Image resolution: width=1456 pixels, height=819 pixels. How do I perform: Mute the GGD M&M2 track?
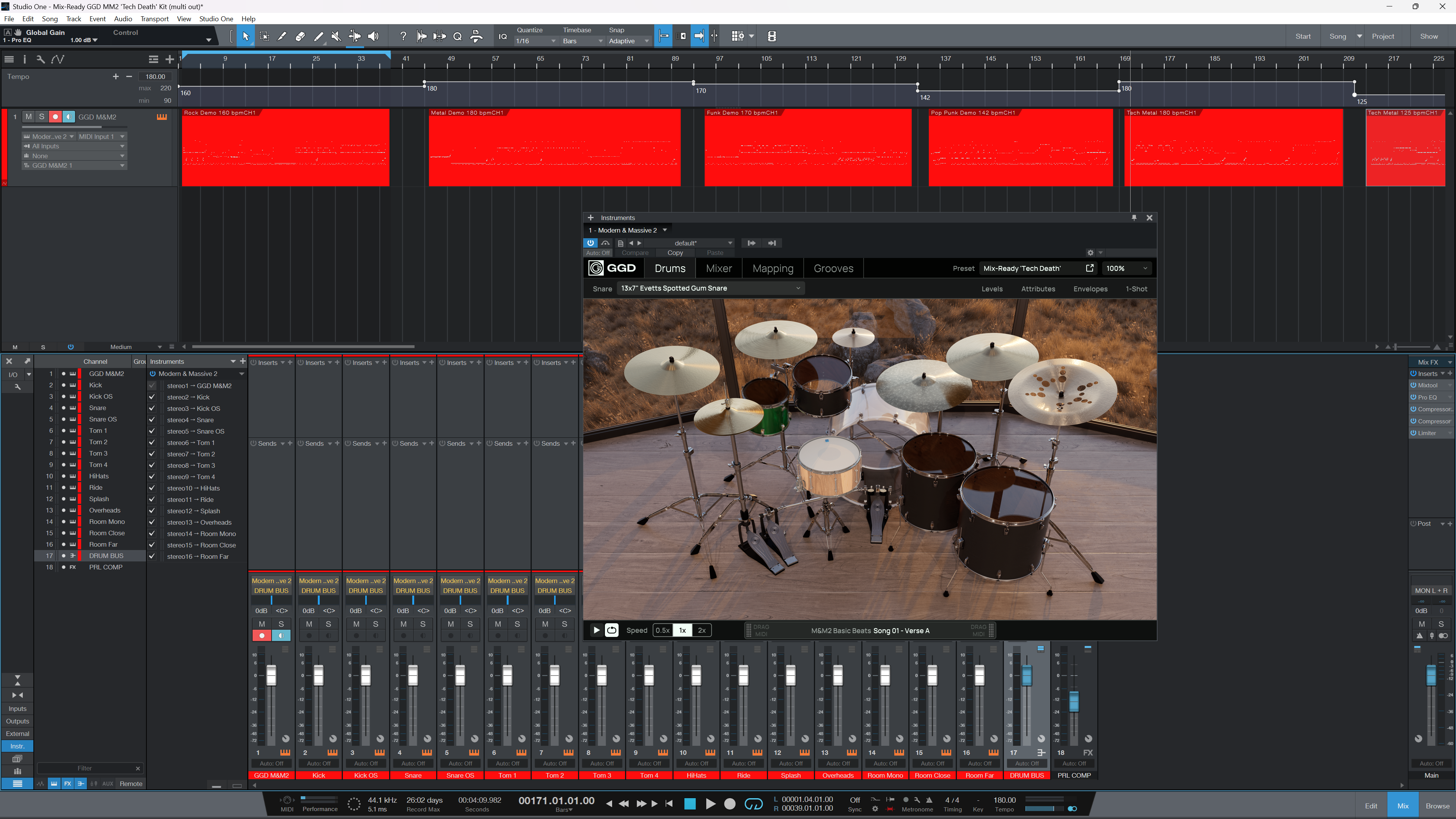click(x=28, y=116)
